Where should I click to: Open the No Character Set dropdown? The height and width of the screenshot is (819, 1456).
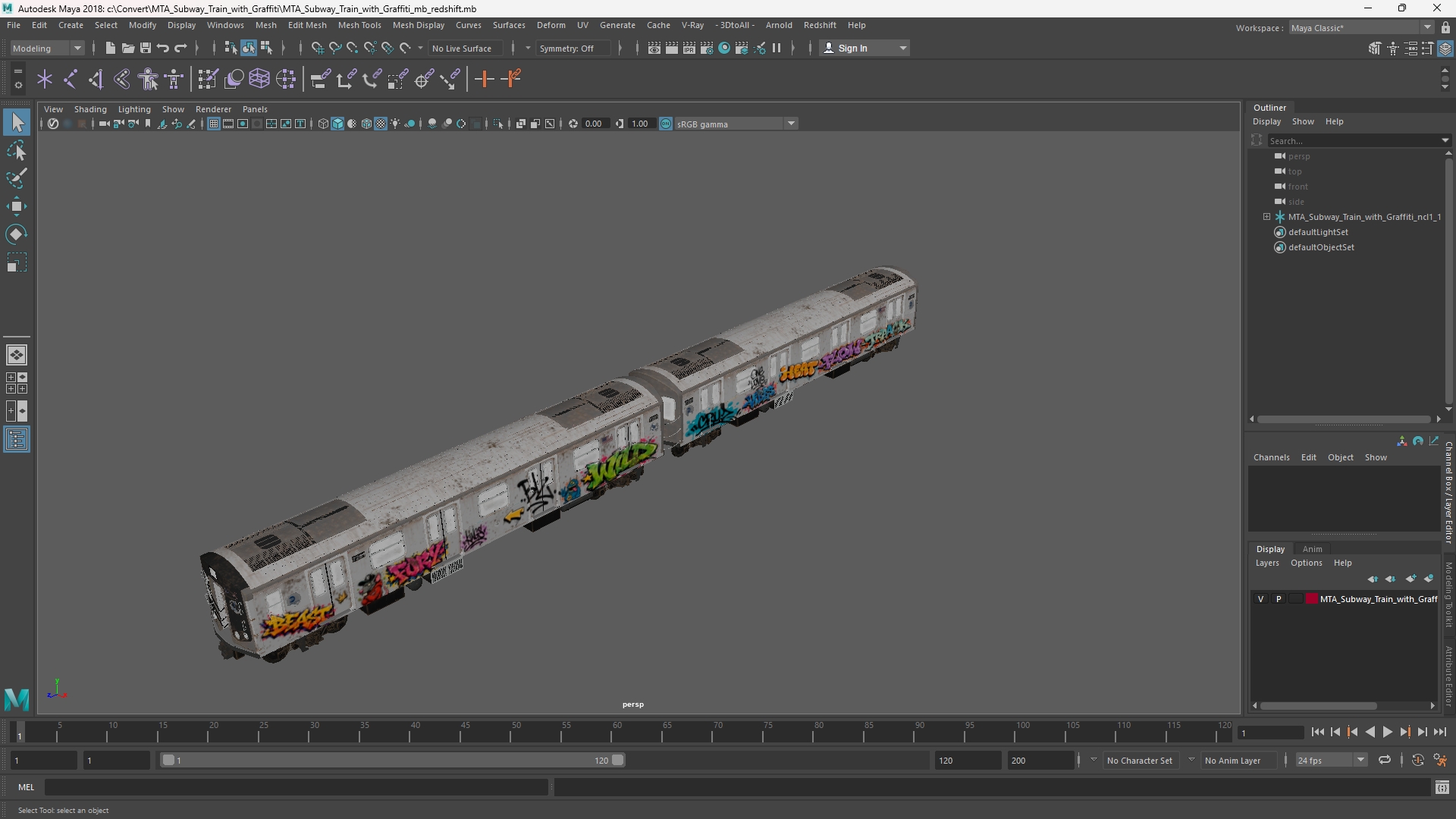click(x=1140, y=760)
